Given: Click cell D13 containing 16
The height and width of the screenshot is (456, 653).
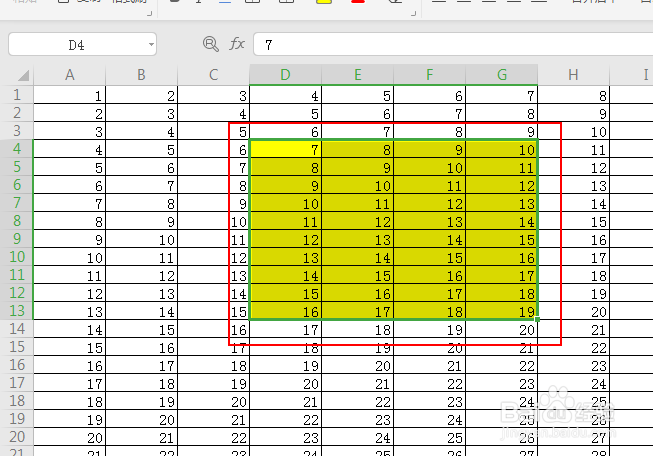Looking at the screenshot, I should (x=285, y=311).
